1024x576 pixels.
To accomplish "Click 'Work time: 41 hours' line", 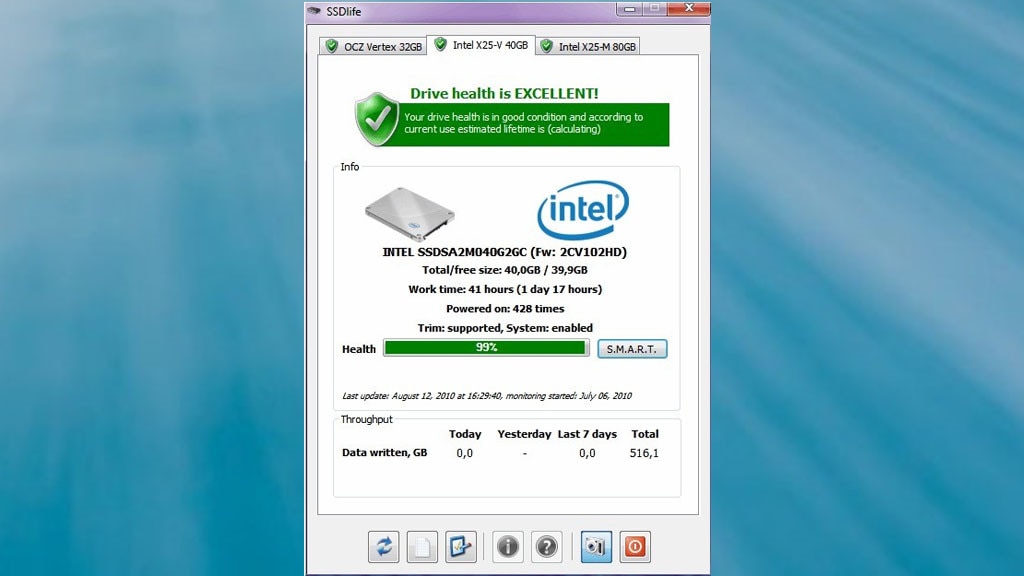I will [x=505, y=289].
